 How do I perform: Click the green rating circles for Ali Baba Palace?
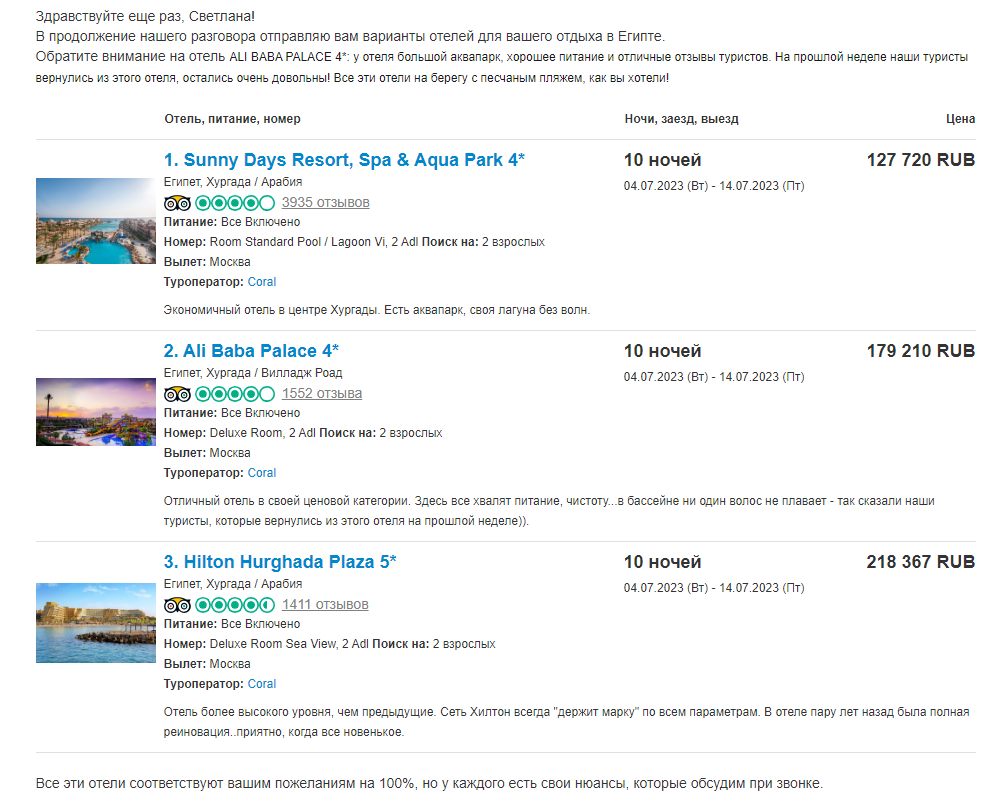235,394
